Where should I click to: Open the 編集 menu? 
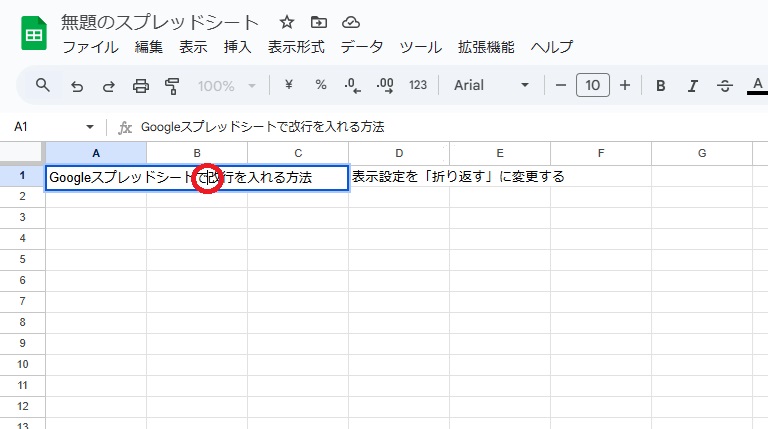(x=149, y=47)
